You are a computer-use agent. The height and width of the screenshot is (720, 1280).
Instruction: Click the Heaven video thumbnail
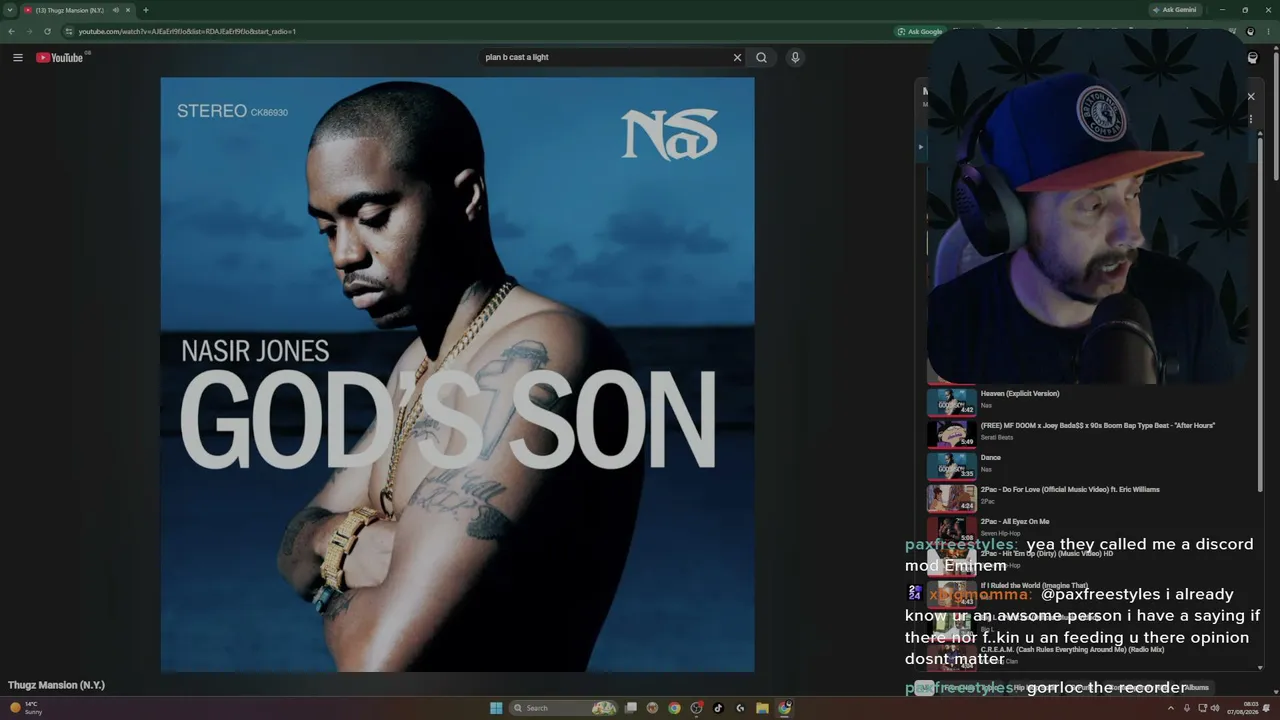pos(951,401)
